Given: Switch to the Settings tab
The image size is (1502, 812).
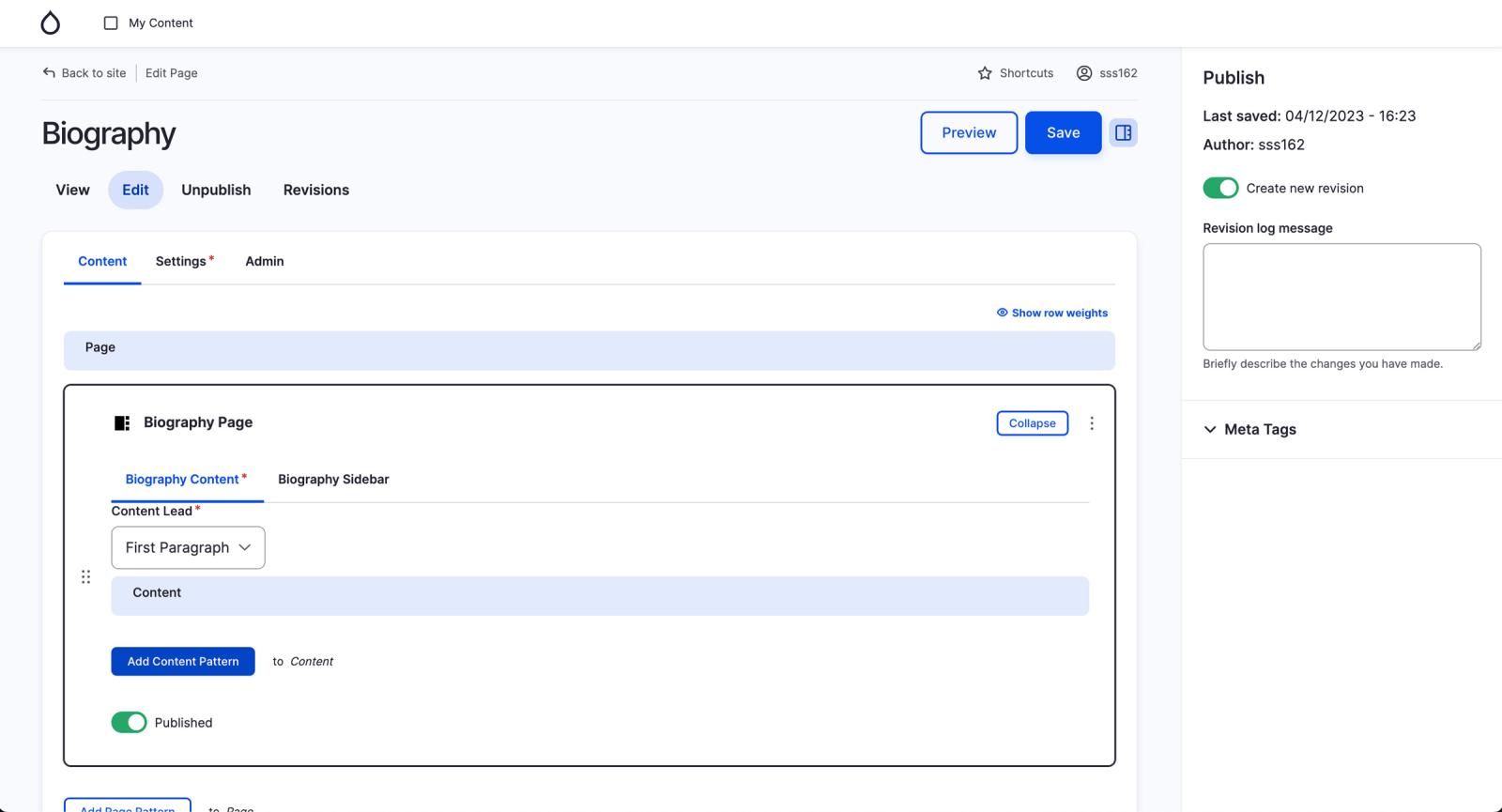Looking at the screenshot, I should (181, 261).
